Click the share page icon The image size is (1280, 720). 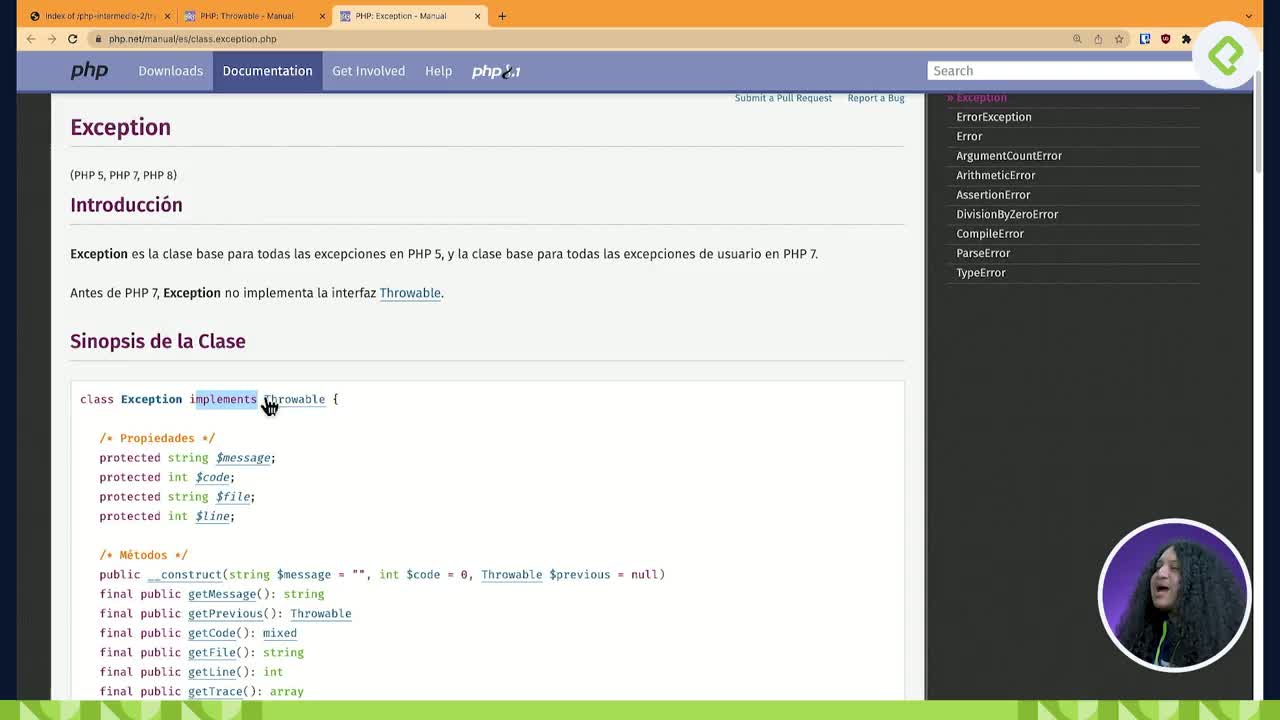(1098, 39)
